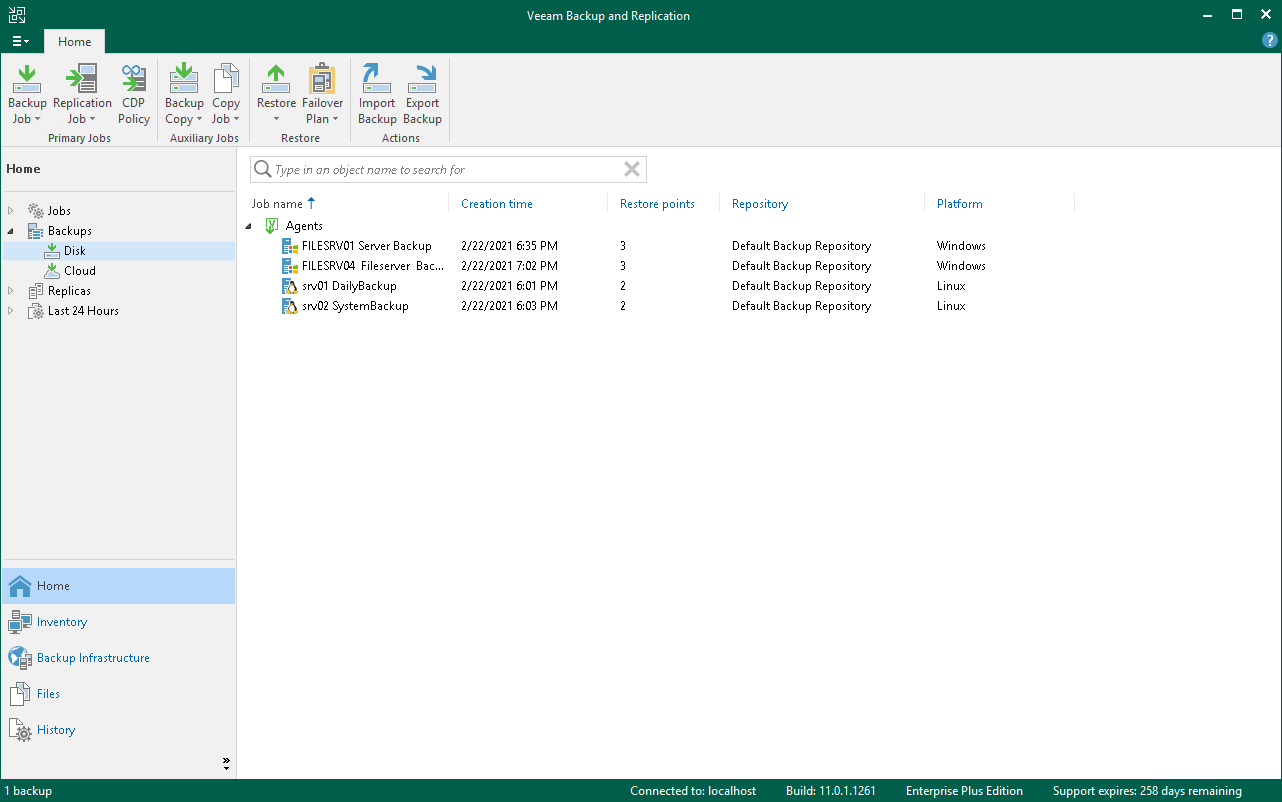Open the Backup Job ribbon button
The height and width of the screenshot is (802, 1282).
click(x=27, y=95)
